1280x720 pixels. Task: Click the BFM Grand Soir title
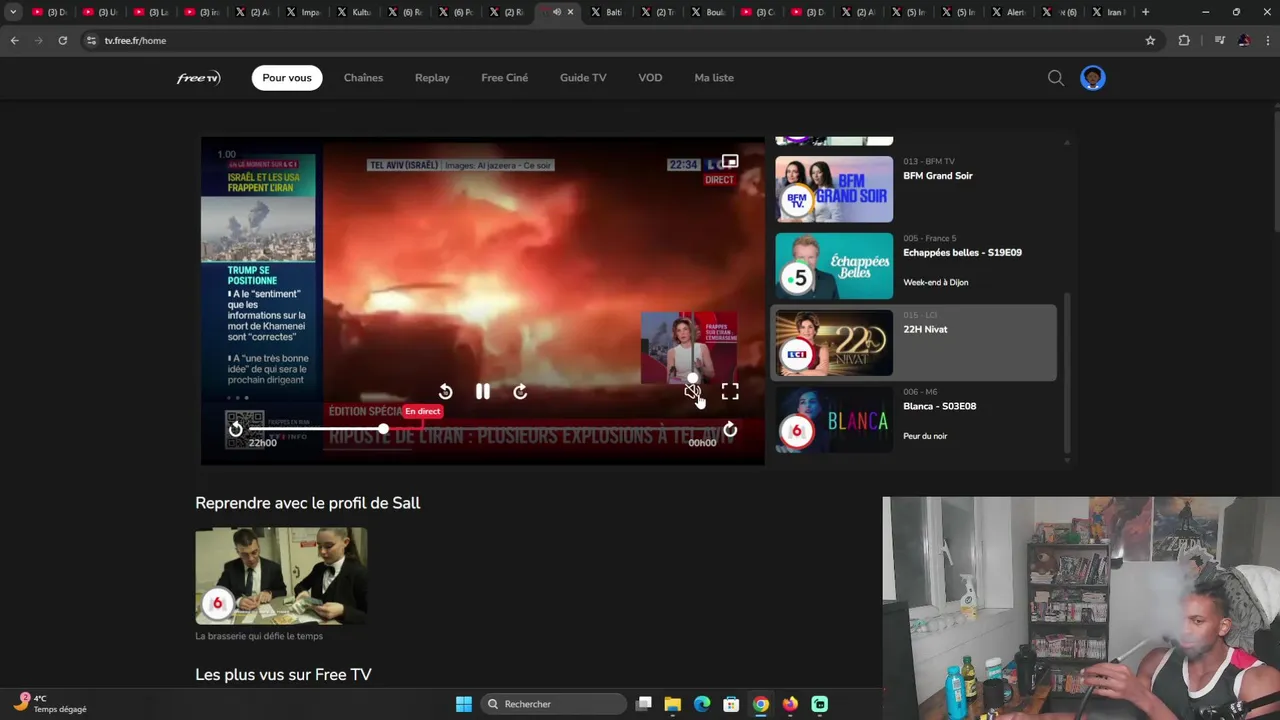(937, 176)
